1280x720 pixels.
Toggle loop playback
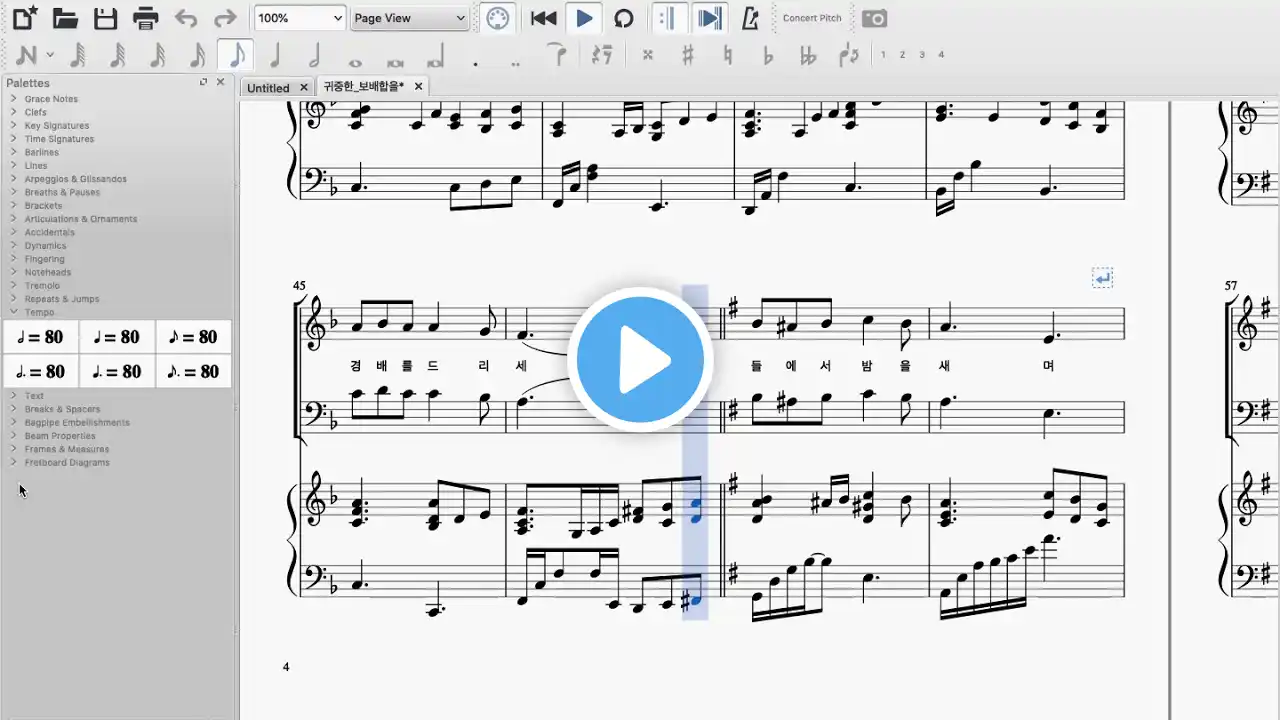[x=624, y=18]
